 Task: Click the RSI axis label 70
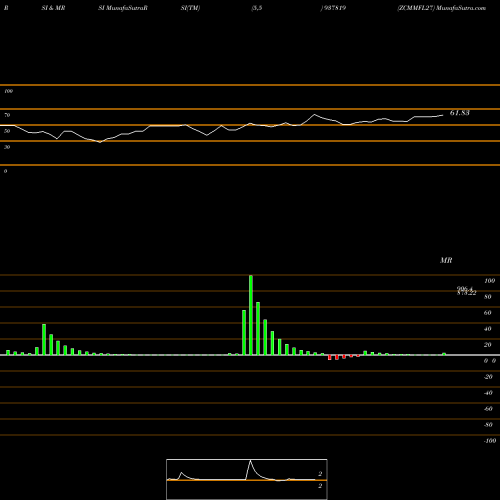point(7,115)
